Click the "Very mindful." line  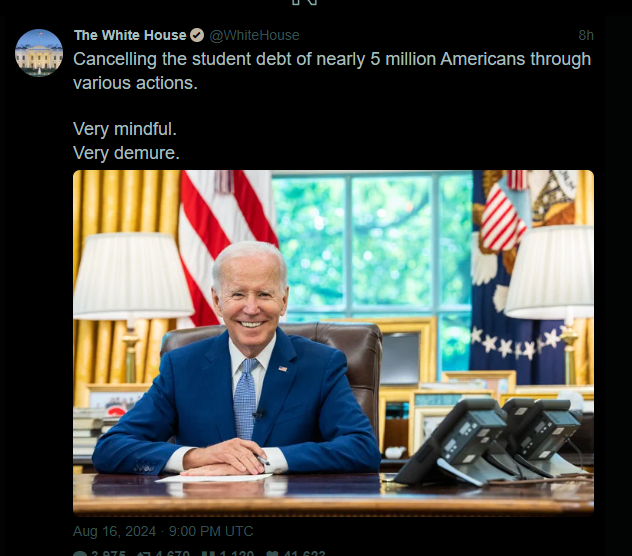tap(125, 129)
